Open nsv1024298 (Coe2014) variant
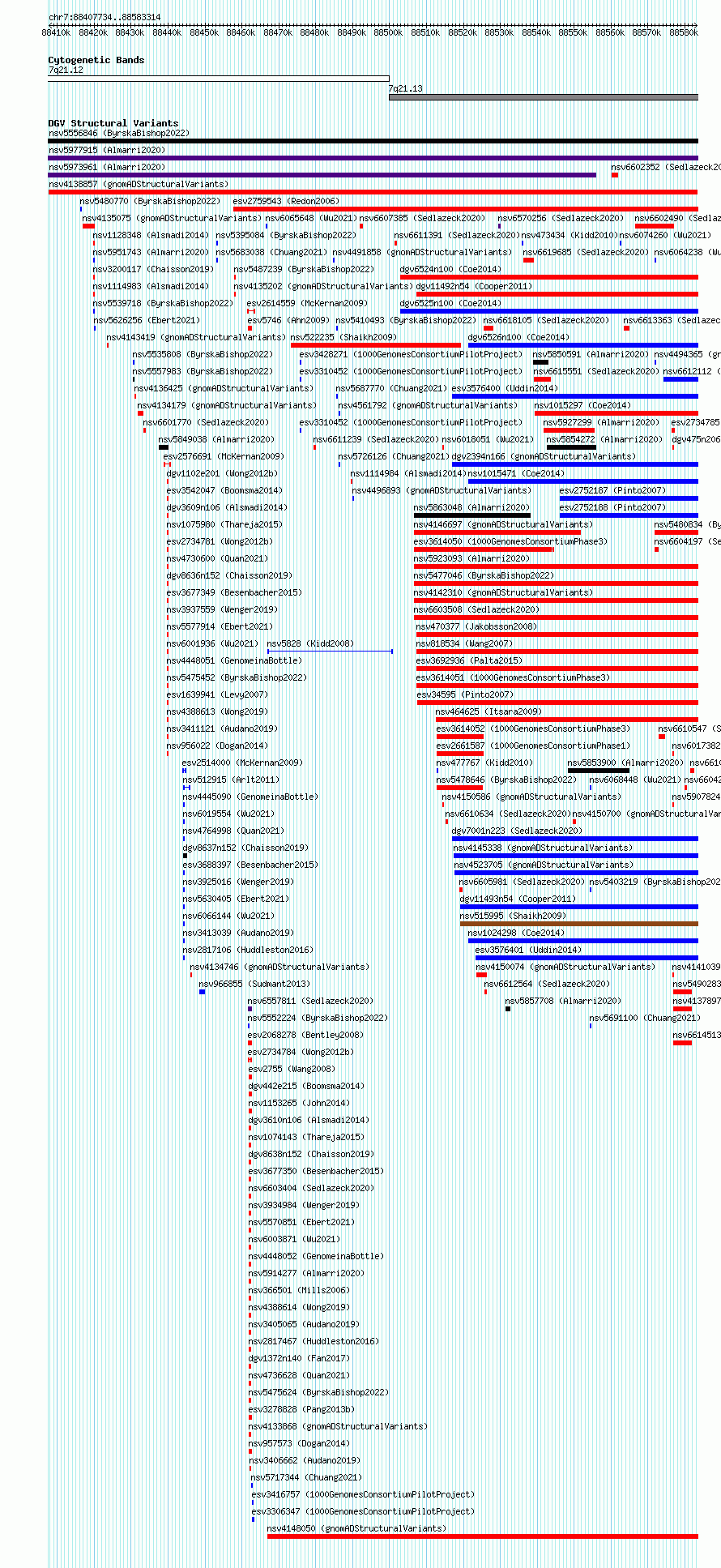The height and width of the screenshot is (1568, 721). tap(516, 933)
